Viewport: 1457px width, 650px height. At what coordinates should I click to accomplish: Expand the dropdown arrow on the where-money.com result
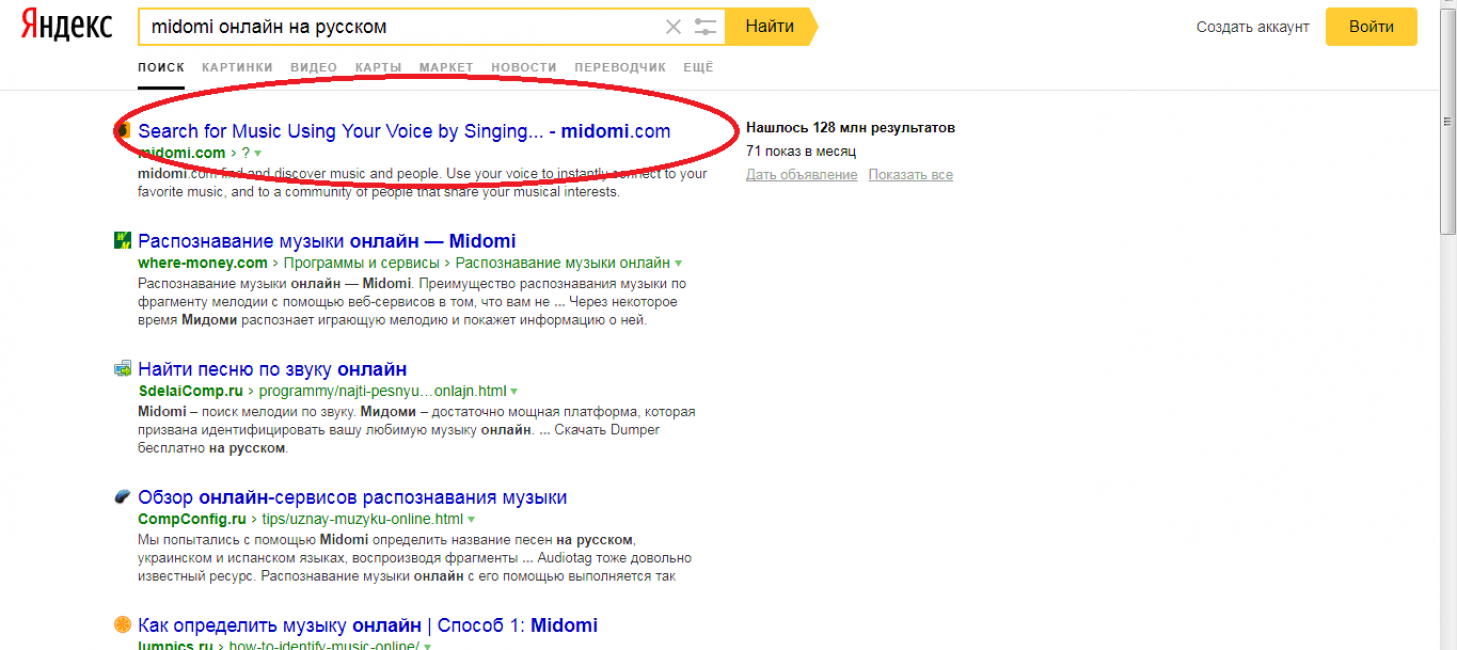pyautogui.click(x=678, y=263)
